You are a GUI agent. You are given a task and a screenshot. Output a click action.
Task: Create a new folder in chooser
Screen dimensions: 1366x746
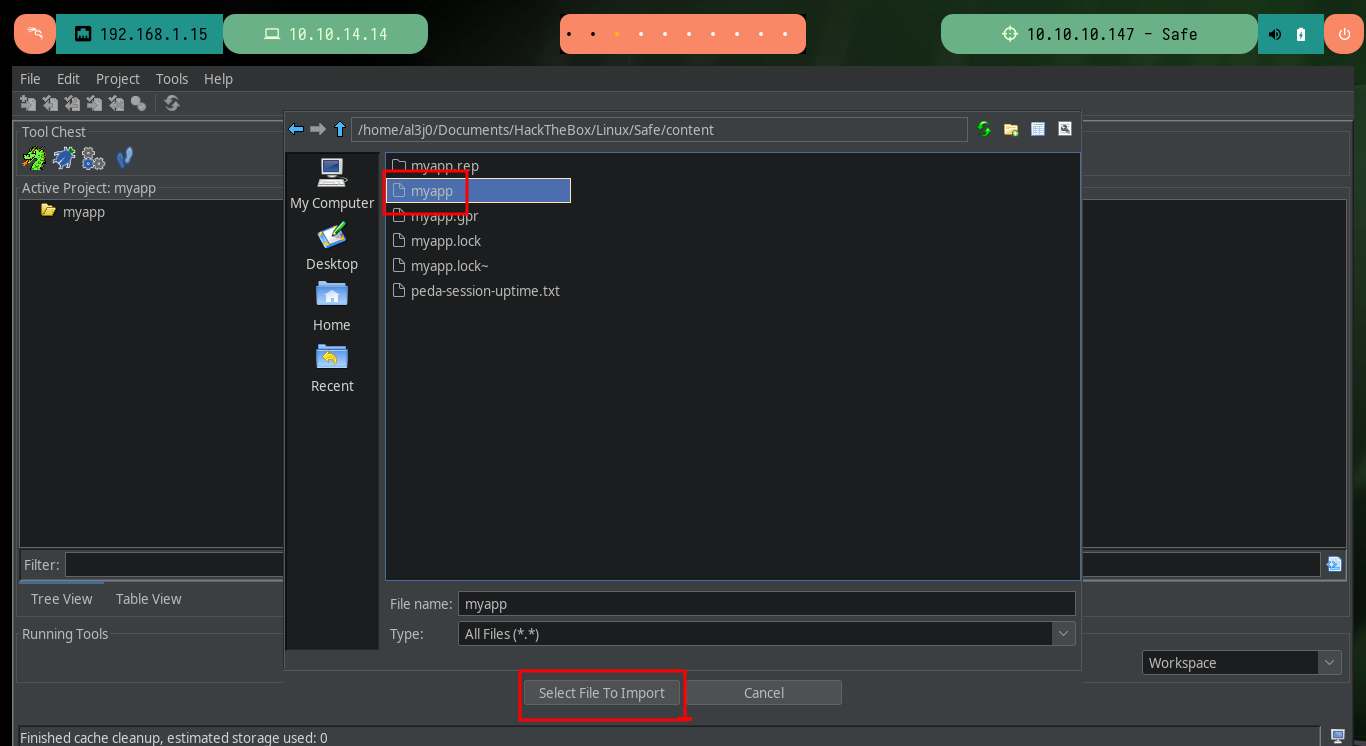[1011, 129]
